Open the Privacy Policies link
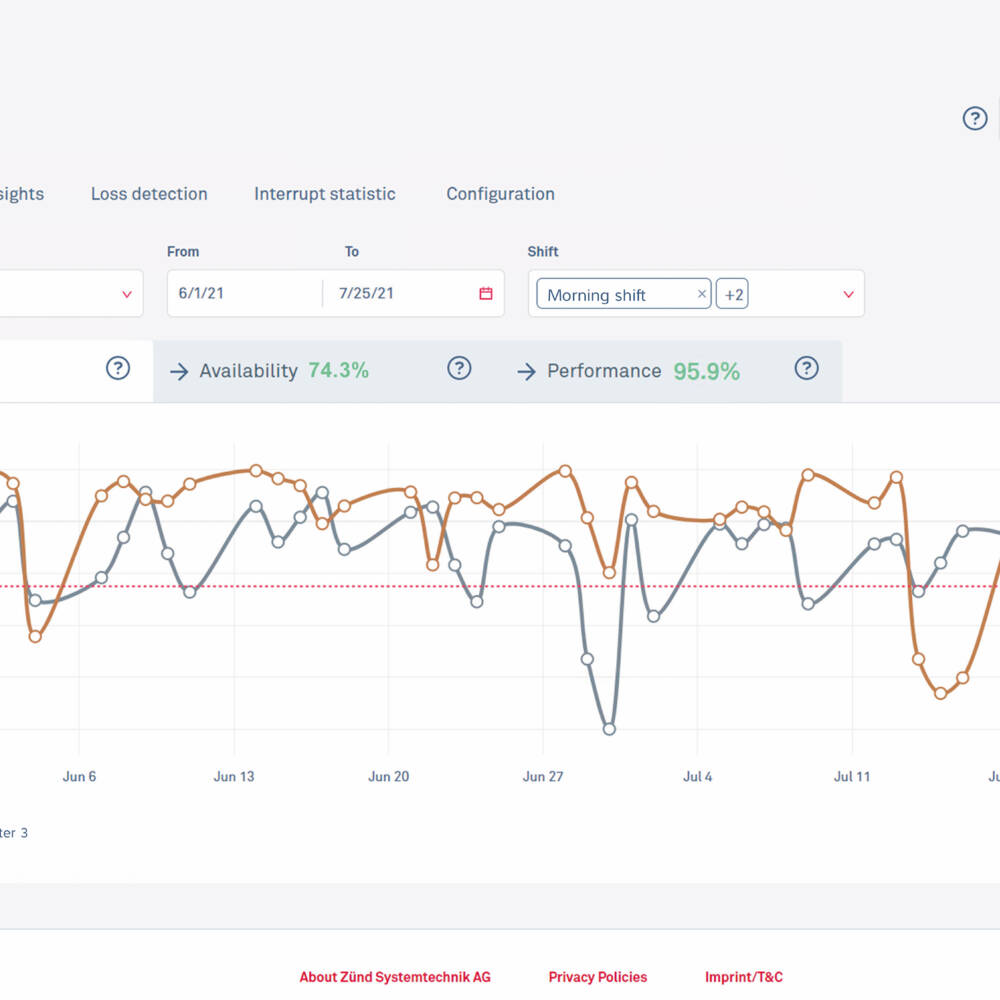 [597, 977]
